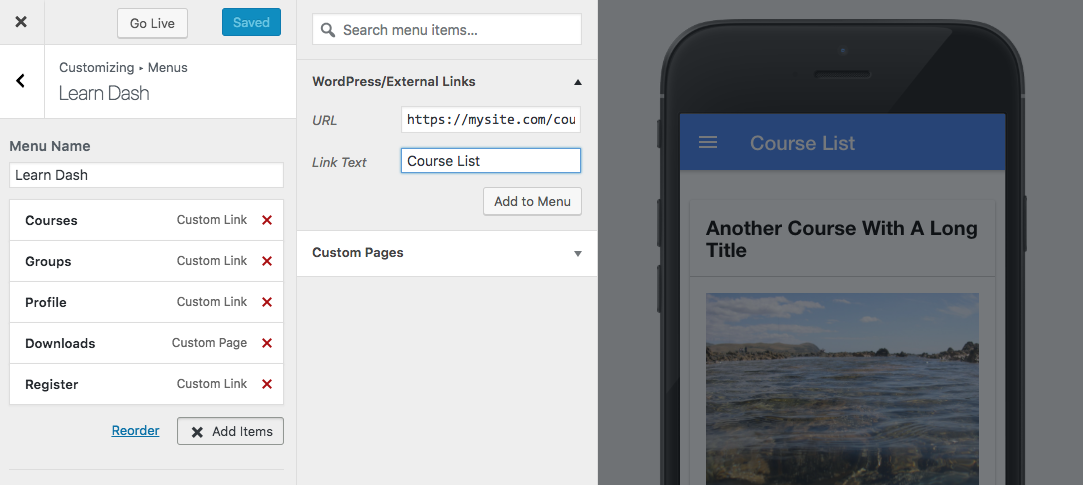Focus the Search menu items field
Screen dimensions: 1083x485
[x=447, y=30]
